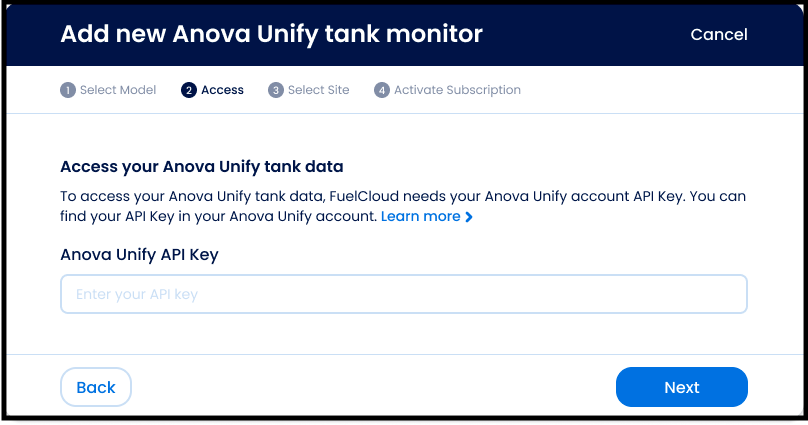Screen dimensions: 808x425
Task: Click the step 3 number circle
Action: (x=276, y=90)
